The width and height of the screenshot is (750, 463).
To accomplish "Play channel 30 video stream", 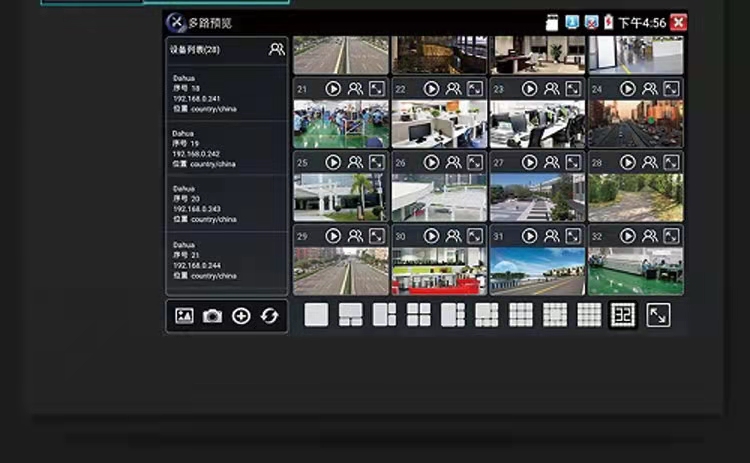I will (x=431, y=236).
